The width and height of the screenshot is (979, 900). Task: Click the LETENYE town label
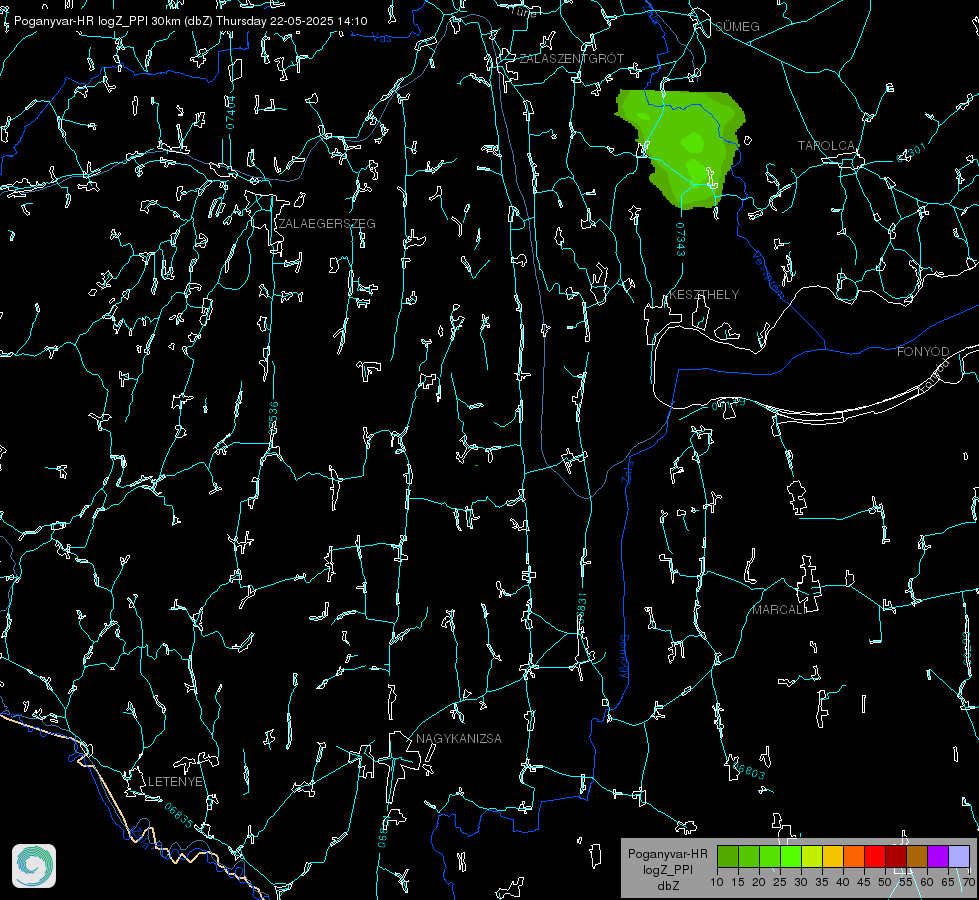click(175, 781)
